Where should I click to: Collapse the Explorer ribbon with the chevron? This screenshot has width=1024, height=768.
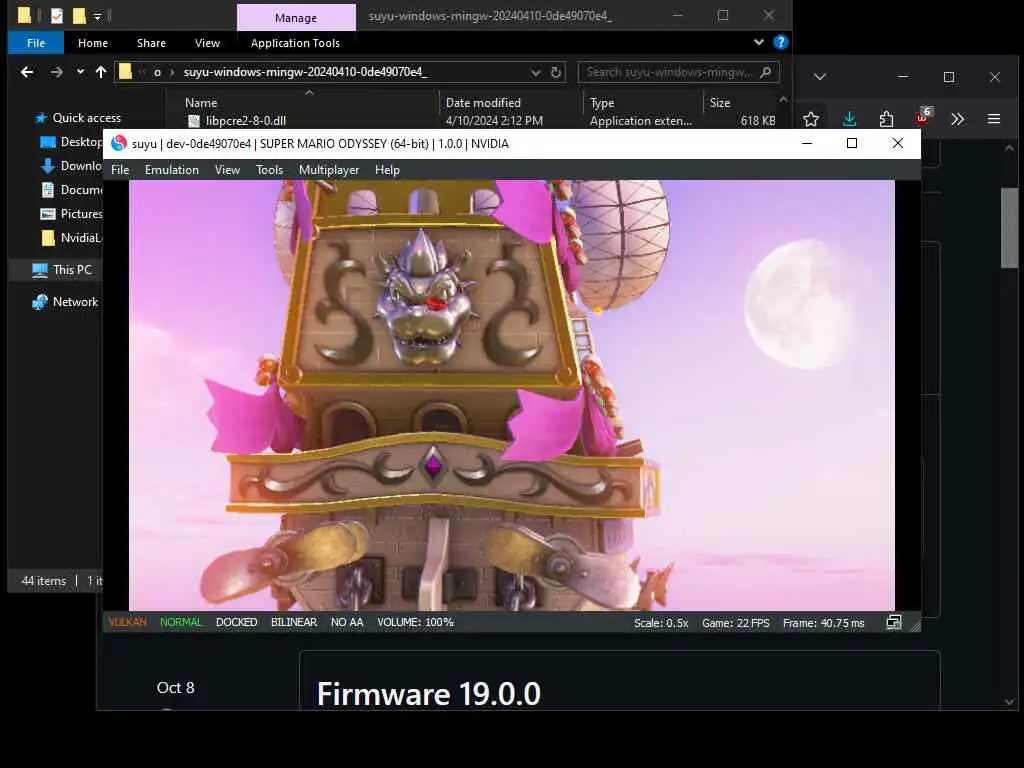759,42
